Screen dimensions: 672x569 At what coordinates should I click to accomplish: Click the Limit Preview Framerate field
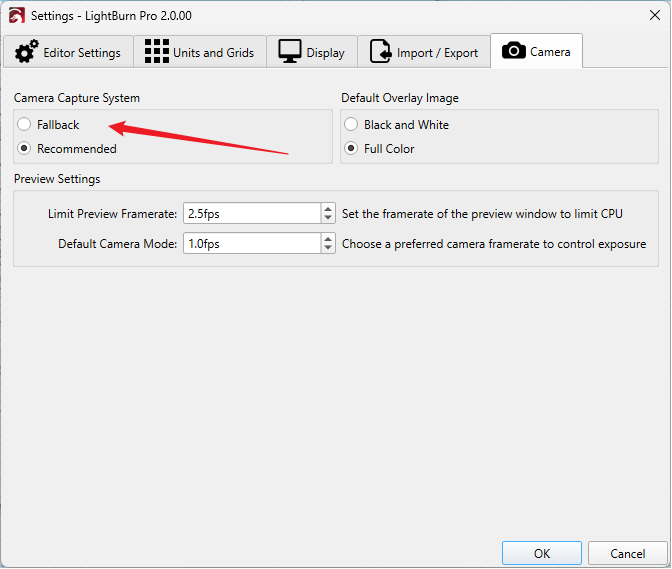point(252,213)
